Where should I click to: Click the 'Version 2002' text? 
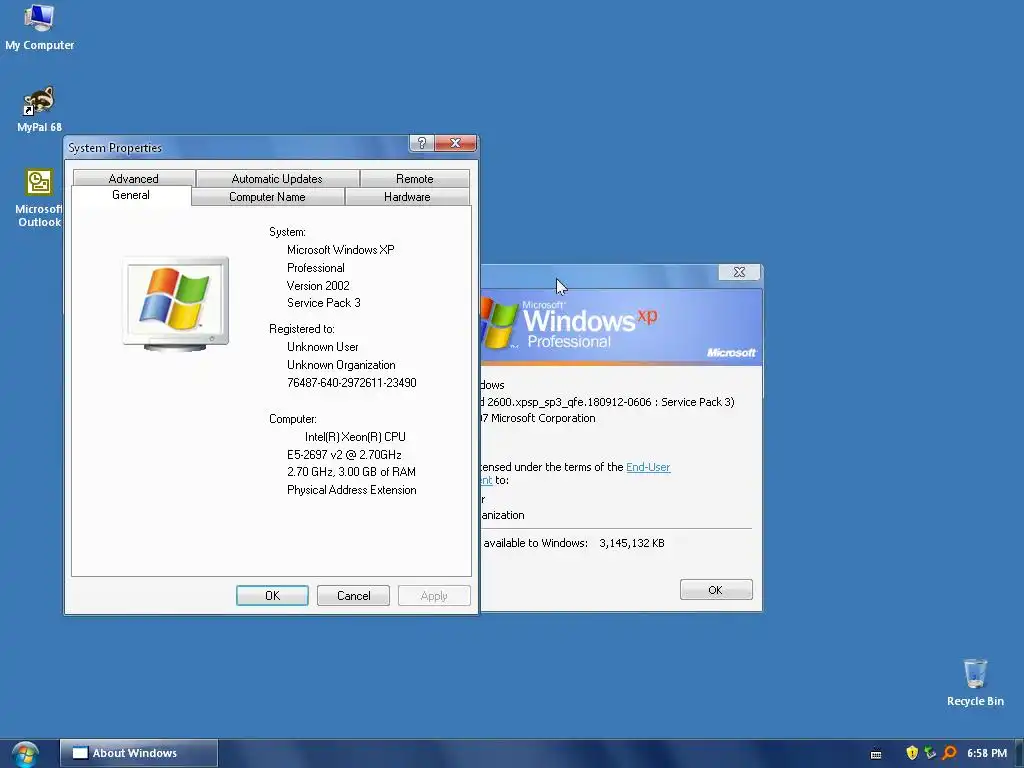318,286
